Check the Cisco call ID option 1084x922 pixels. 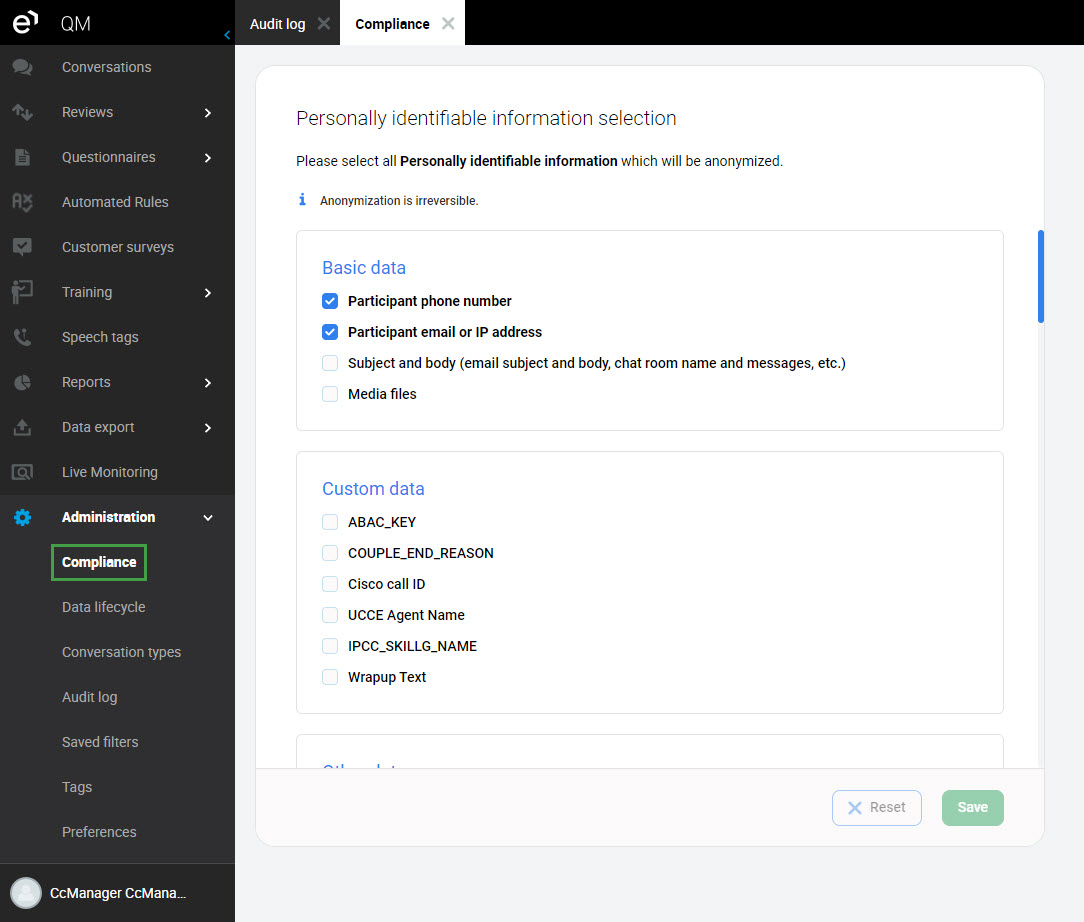click(330, 584)
